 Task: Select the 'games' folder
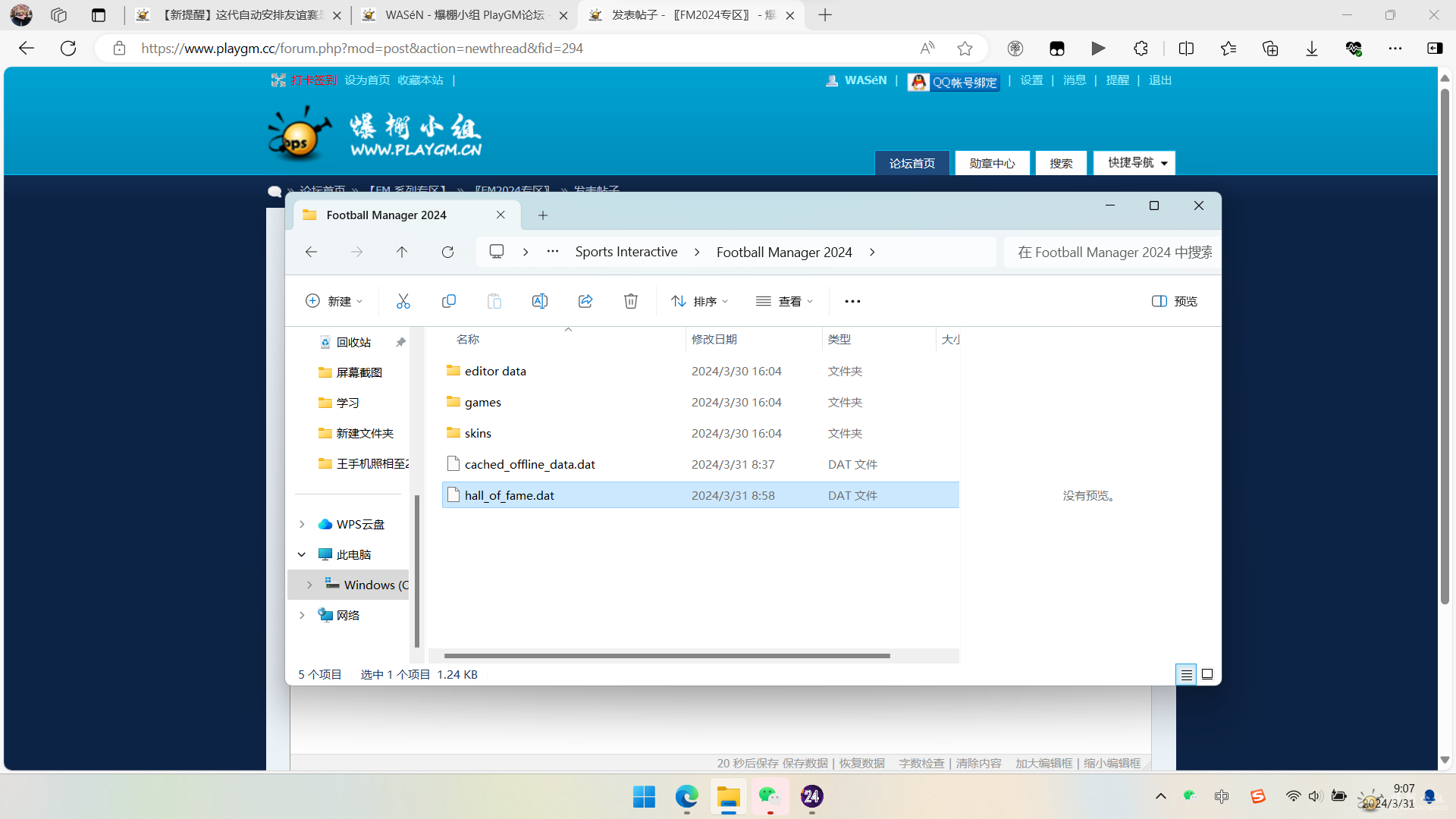[700, 402]
